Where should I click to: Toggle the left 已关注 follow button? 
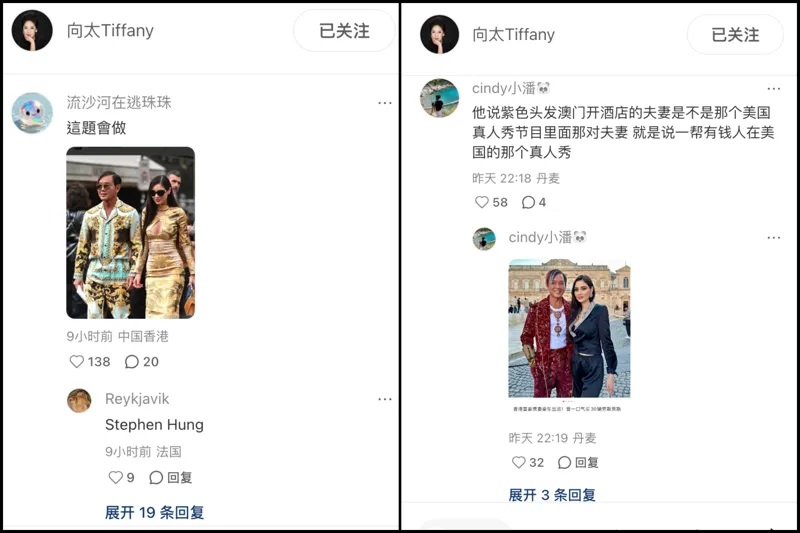tap(344, 31)
